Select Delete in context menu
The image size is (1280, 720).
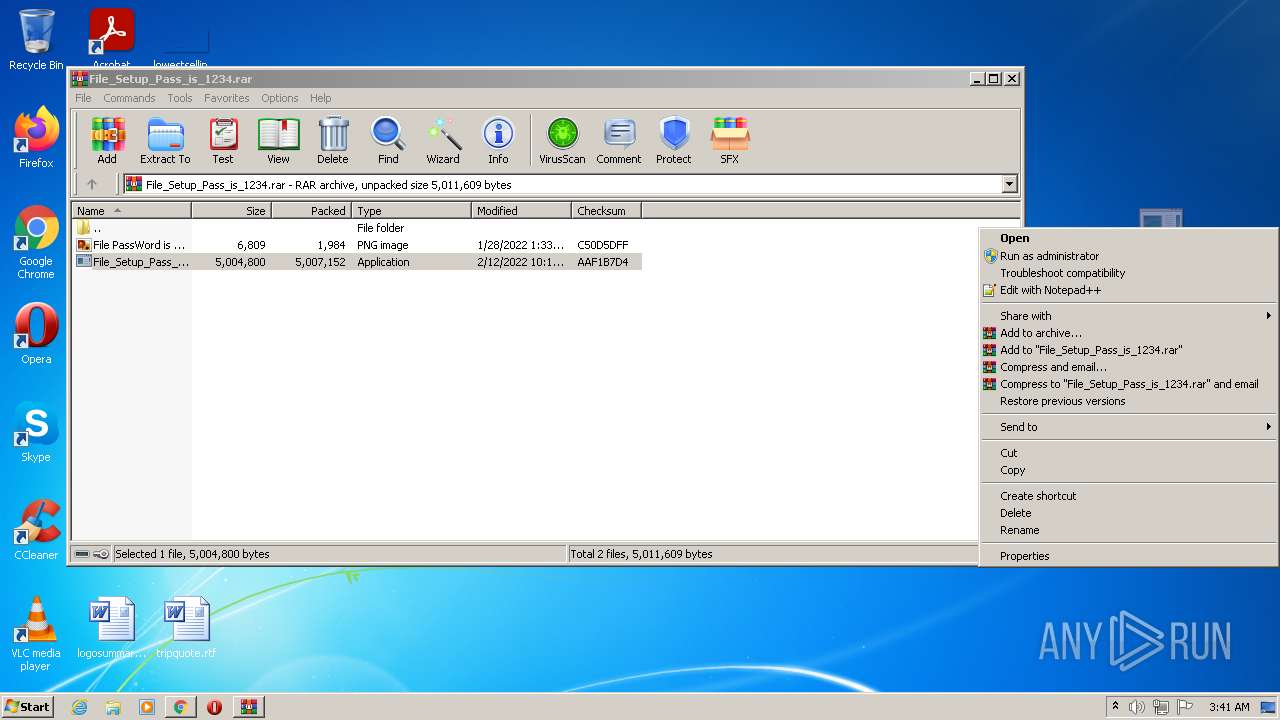pos(1128,513)
